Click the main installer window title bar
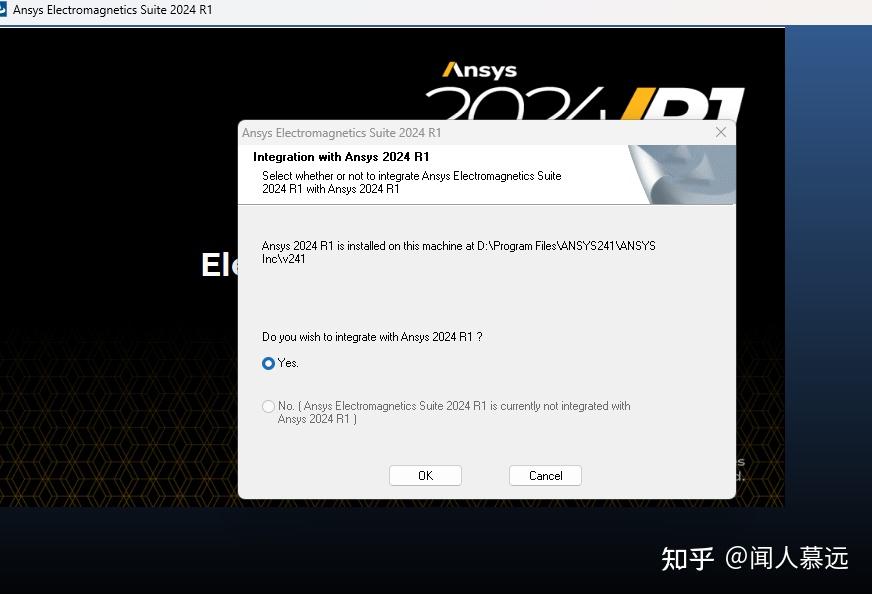 click(x=400, y=9)
